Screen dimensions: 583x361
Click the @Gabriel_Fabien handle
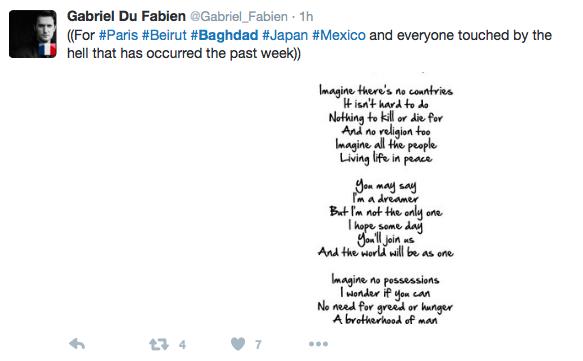(239, 17)
